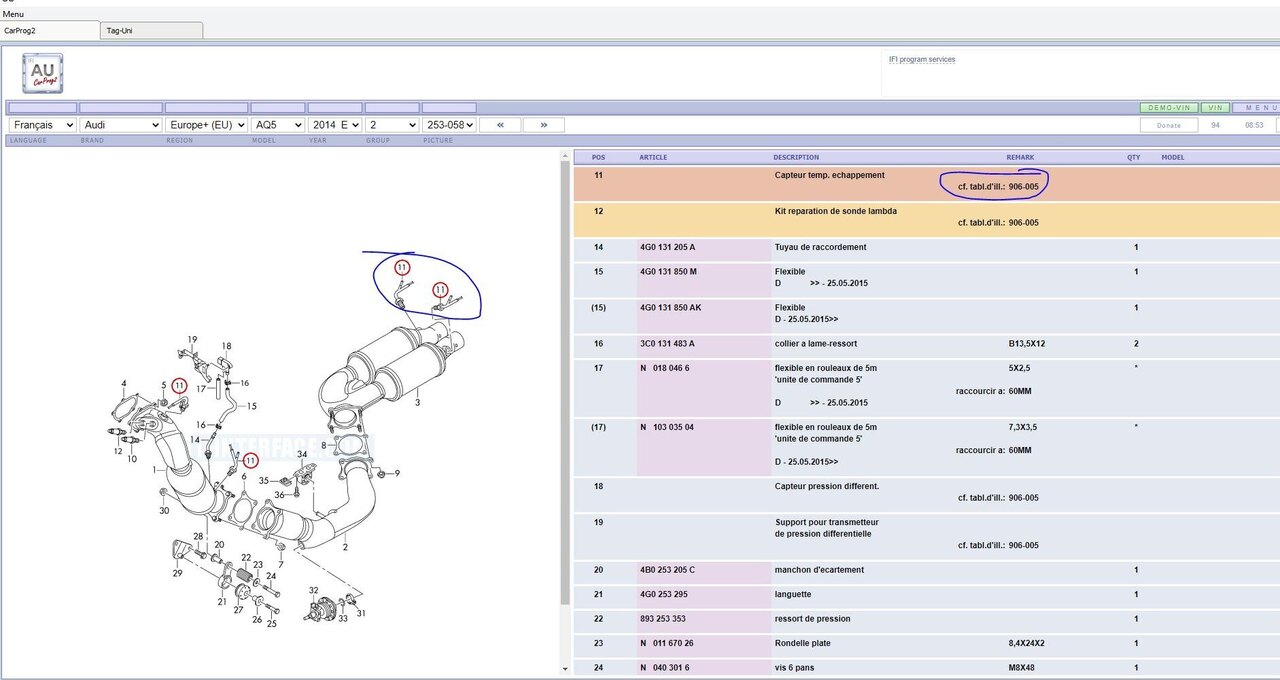
Task: Click part callout 3 in the diagram
Action: tap(417, 402)
